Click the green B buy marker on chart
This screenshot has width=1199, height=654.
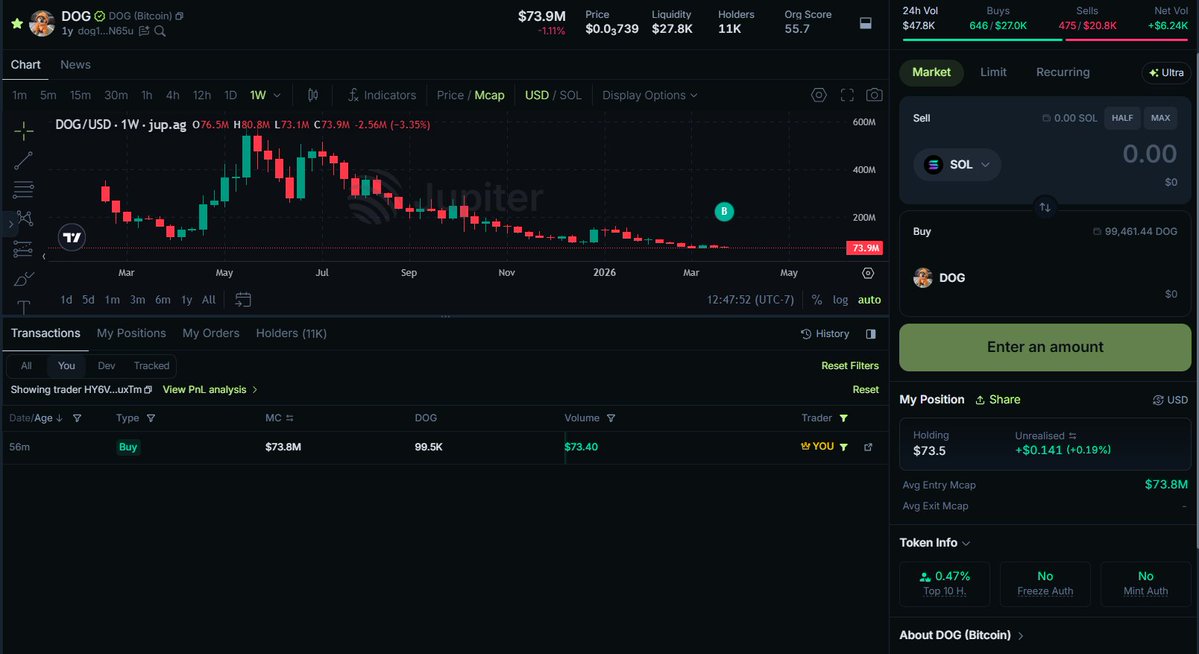point(724,211)
